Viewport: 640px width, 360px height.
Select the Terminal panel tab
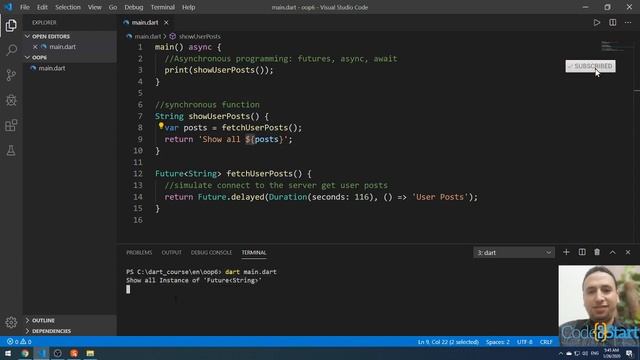(253, 253)
